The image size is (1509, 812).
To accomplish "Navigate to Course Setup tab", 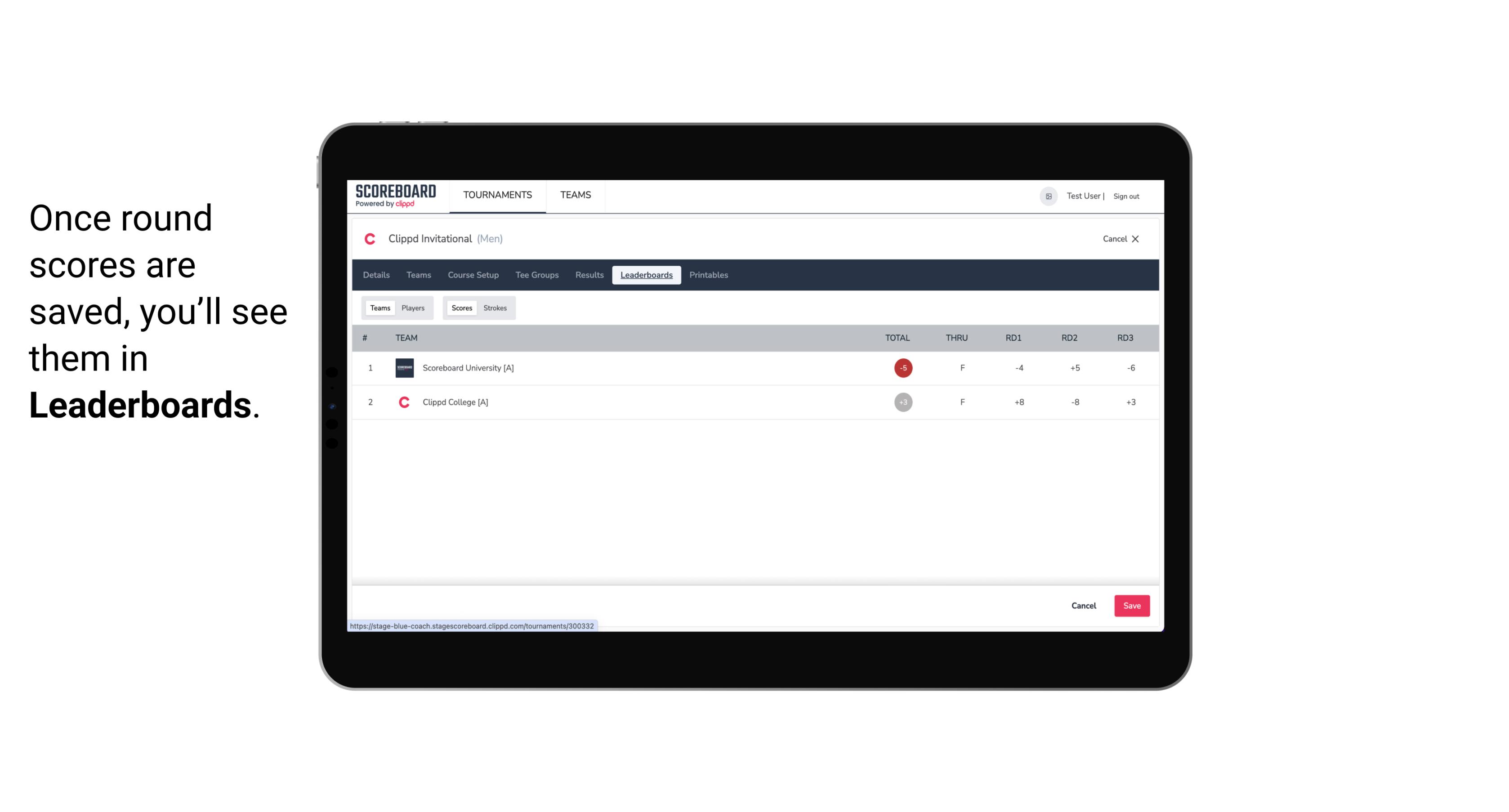I will [x=473, y=275].
